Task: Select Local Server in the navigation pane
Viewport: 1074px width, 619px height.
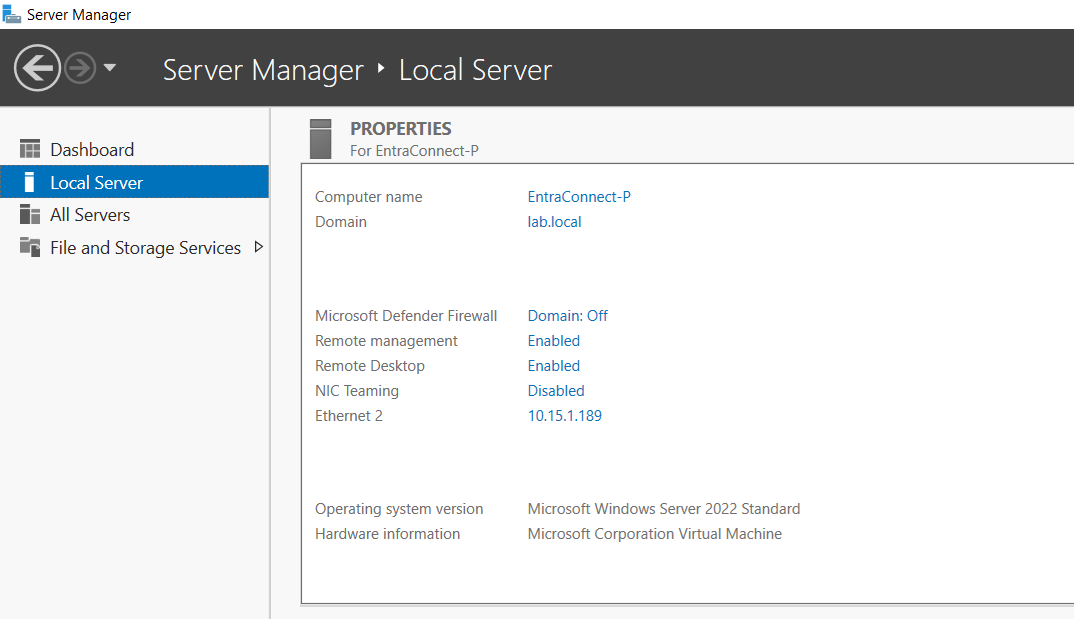Action: pyautogui.click(x=134, y=181)
